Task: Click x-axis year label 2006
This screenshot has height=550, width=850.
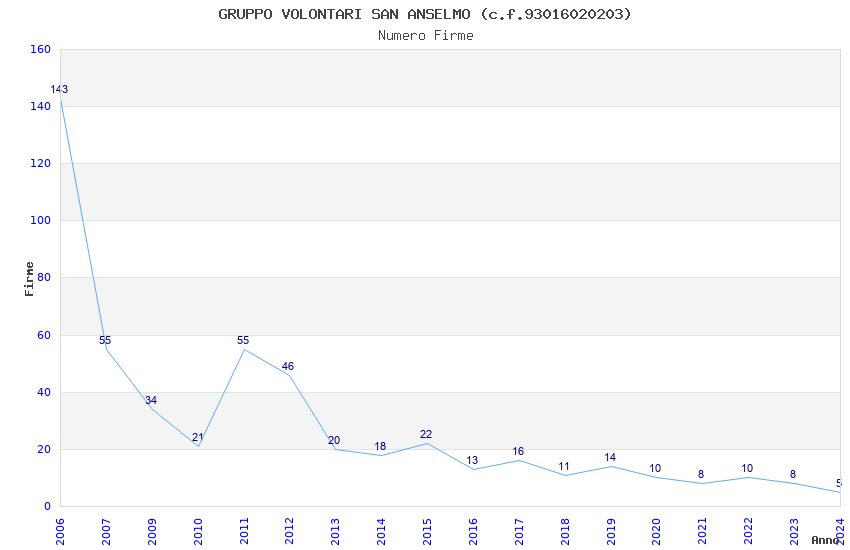Action: pos(60,532)
